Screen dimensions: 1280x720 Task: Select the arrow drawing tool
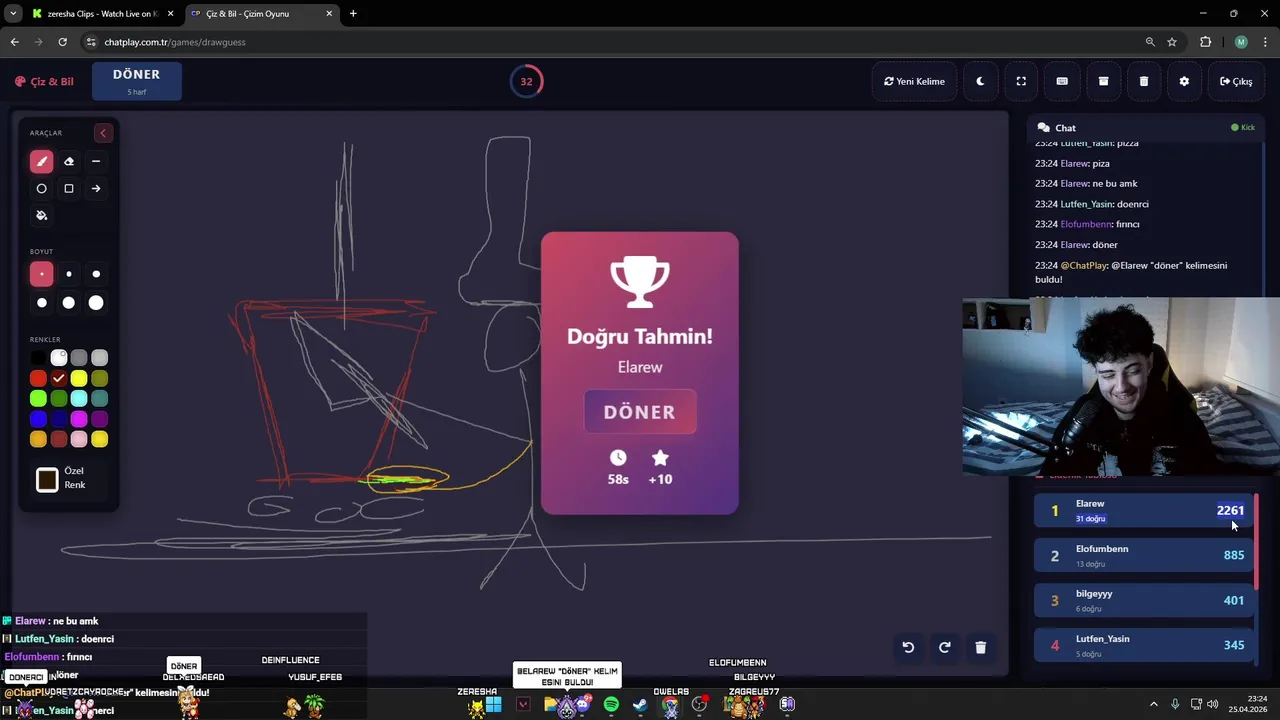point(96,188)
